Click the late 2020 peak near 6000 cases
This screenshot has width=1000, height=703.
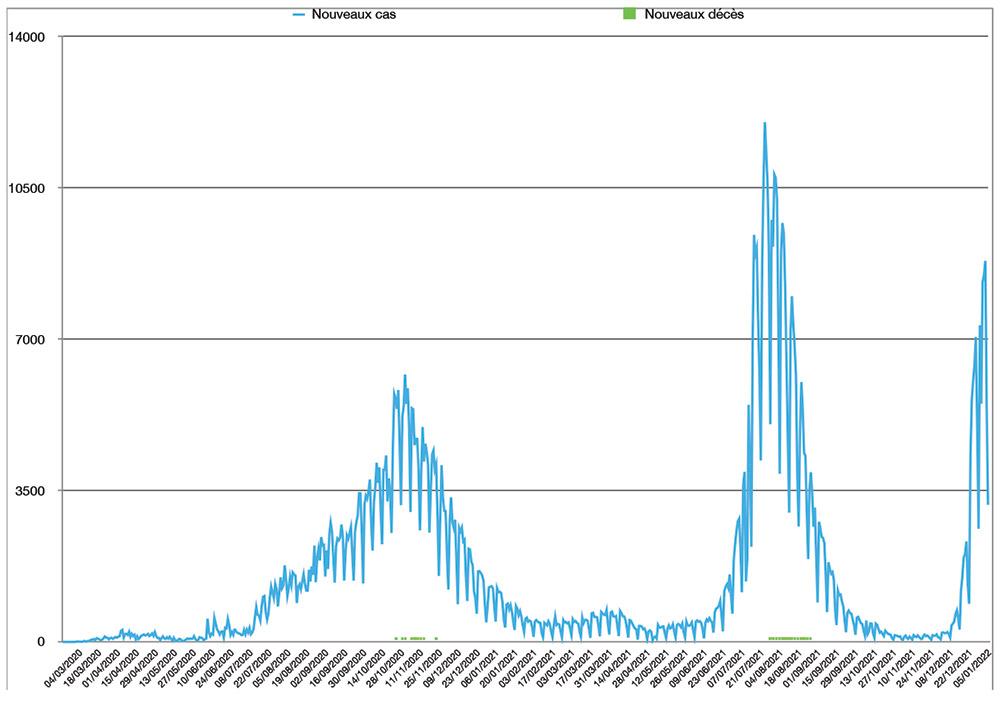(x=405, y=376)
